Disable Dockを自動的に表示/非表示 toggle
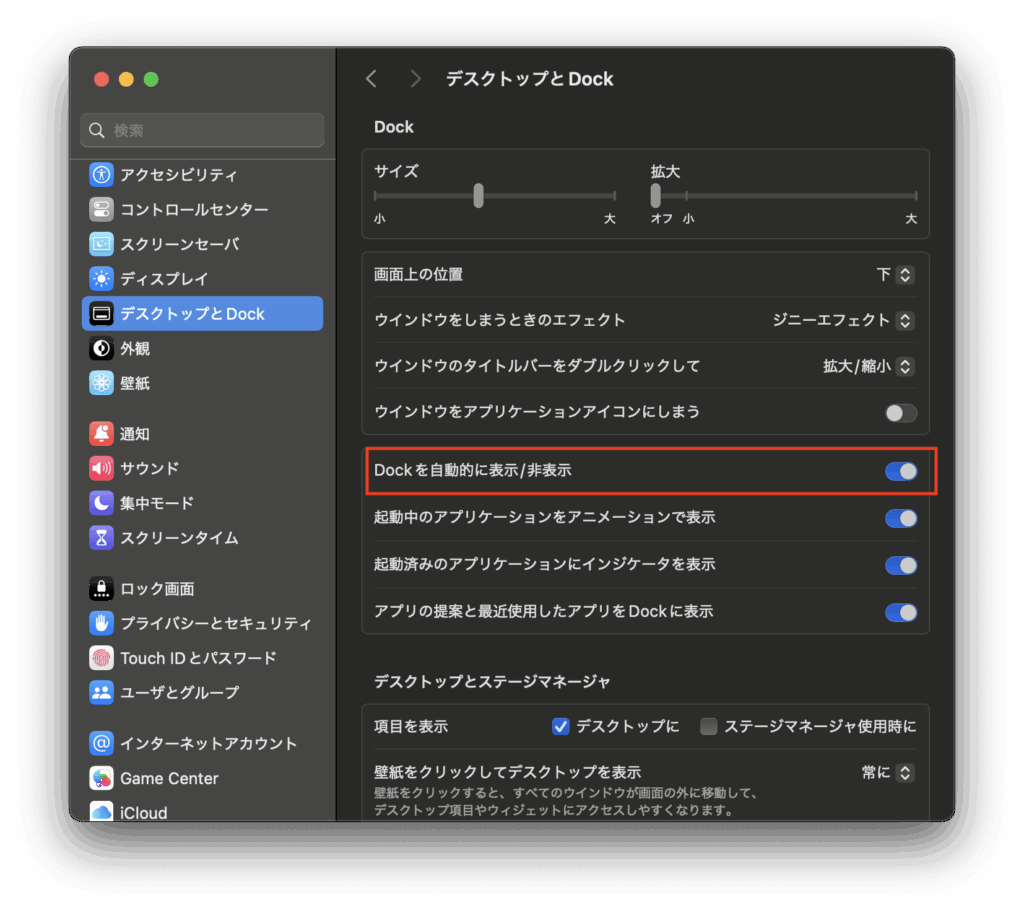This screenshot has height=913, width=1024. [x=900, y=471]
